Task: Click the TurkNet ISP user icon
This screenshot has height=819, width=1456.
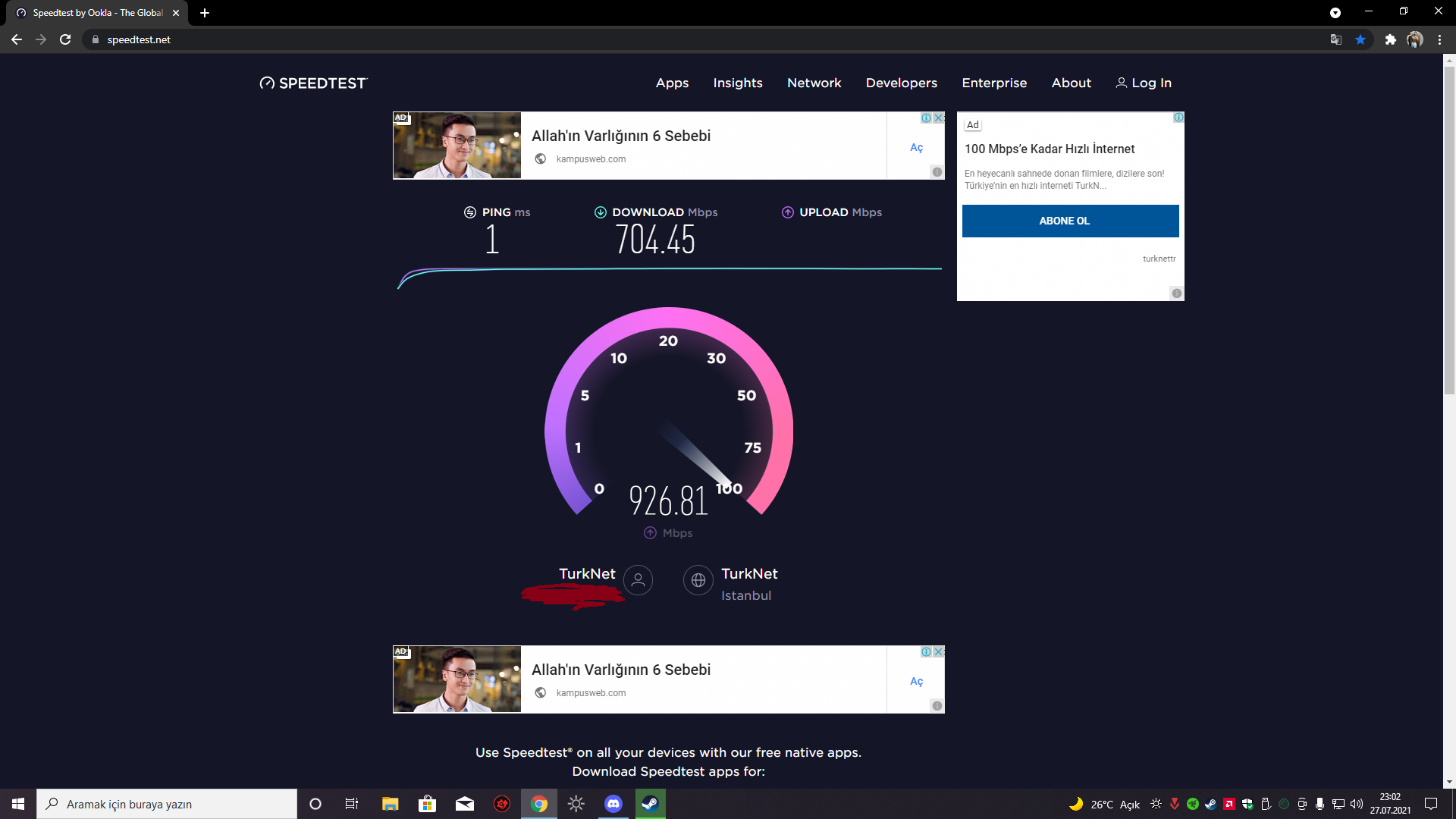Action: (x=638, y=580)
